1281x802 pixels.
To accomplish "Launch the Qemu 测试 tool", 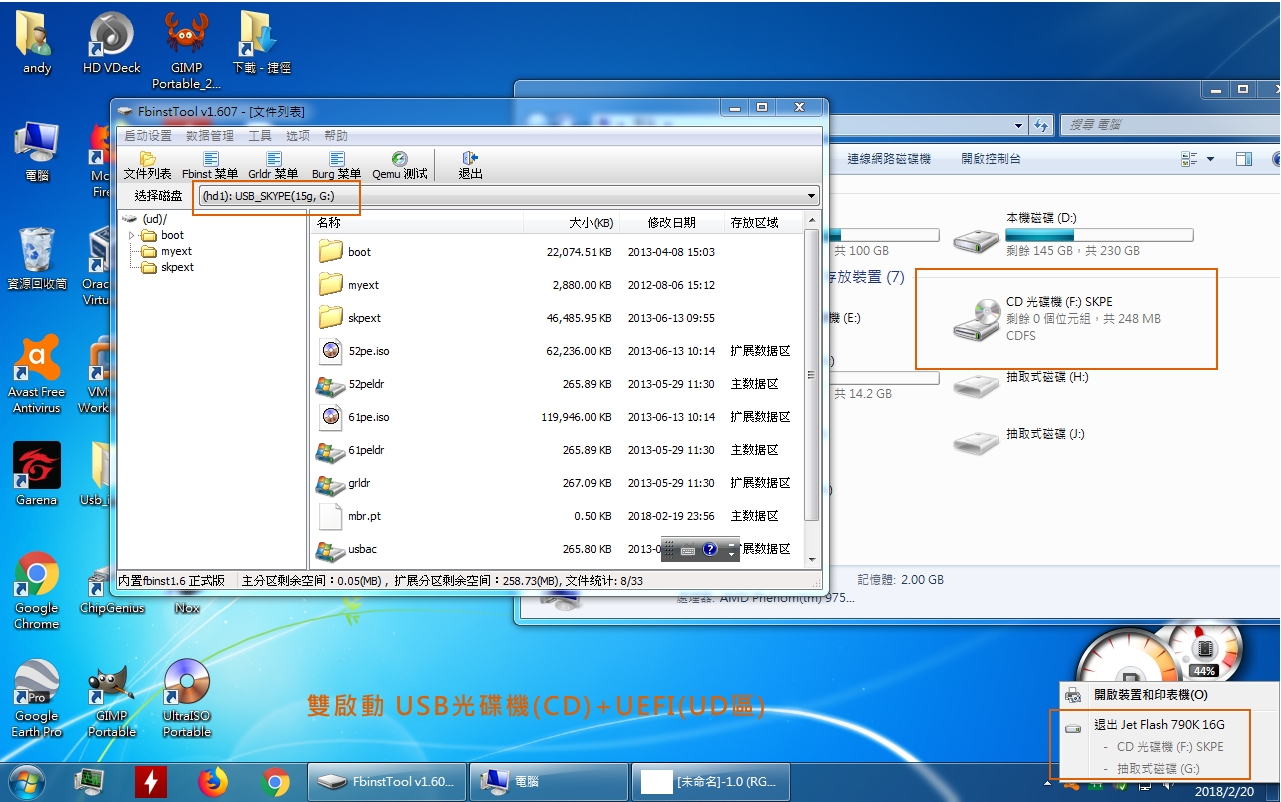I will pyautogui.click(x=400, y=165).
